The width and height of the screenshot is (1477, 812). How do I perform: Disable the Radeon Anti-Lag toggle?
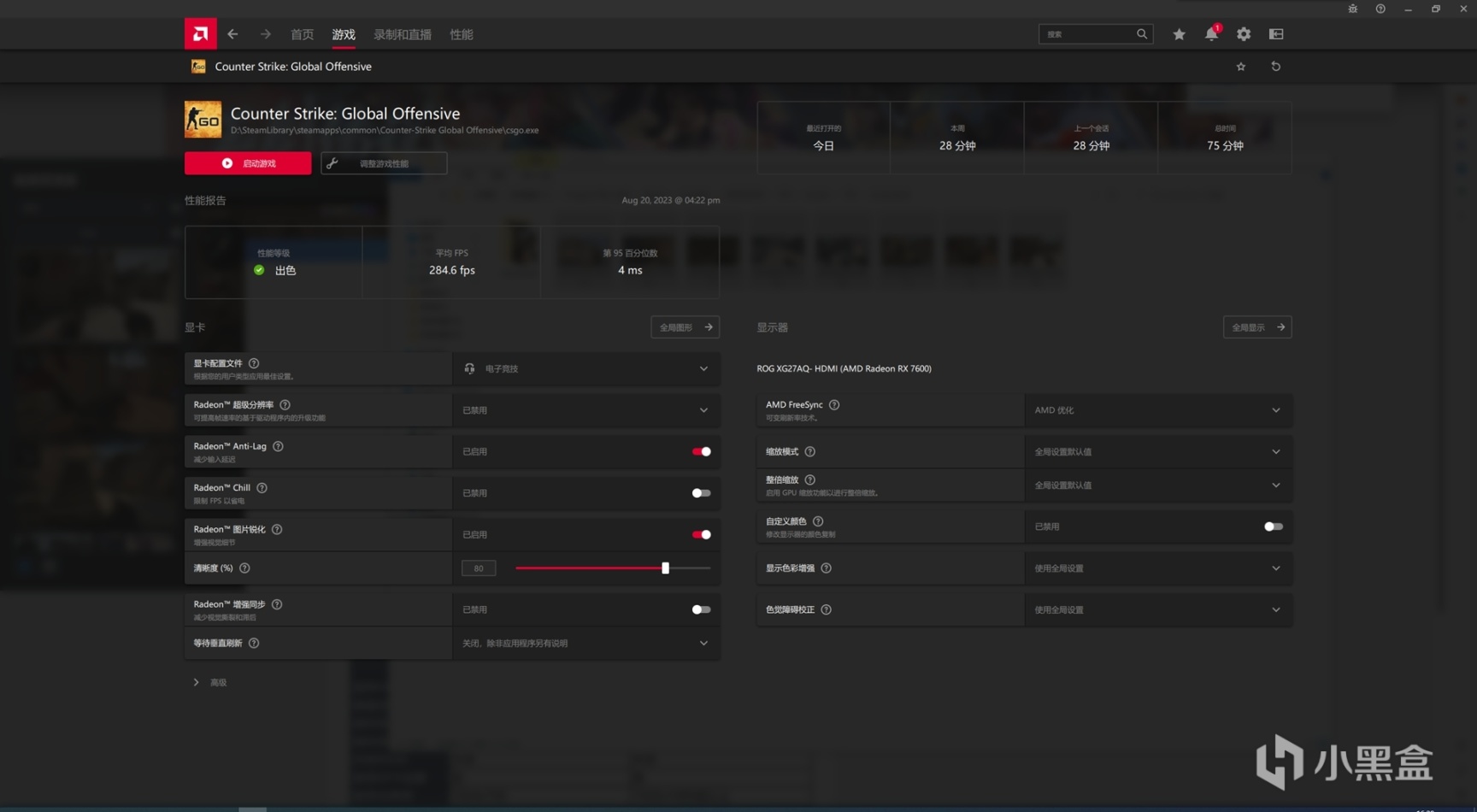[701, 451]
